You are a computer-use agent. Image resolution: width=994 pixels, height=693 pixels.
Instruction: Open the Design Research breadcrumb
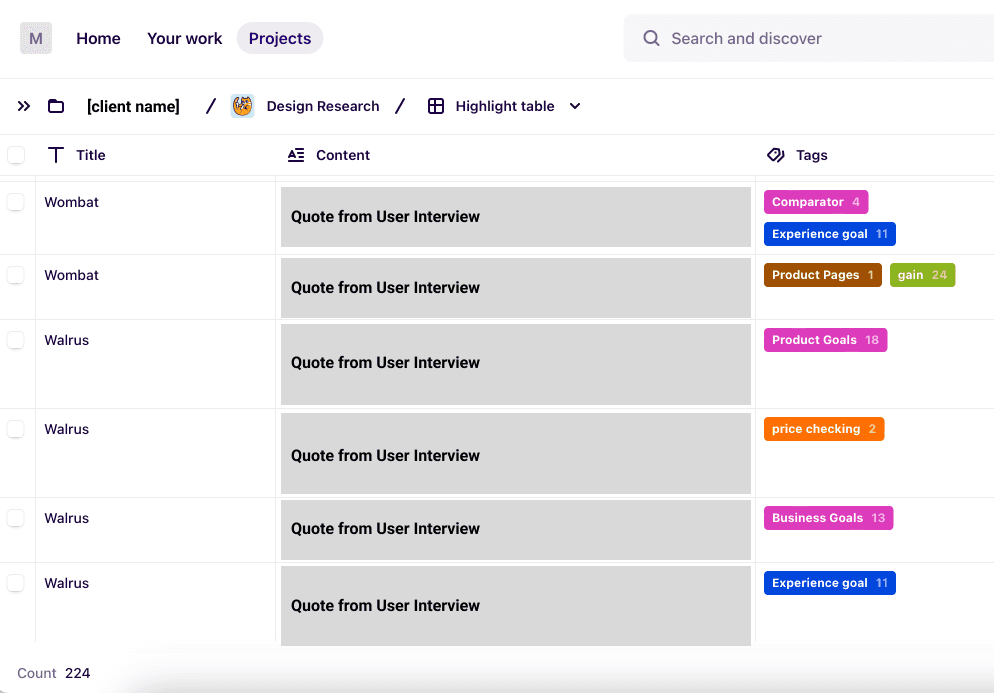[323, 106]
